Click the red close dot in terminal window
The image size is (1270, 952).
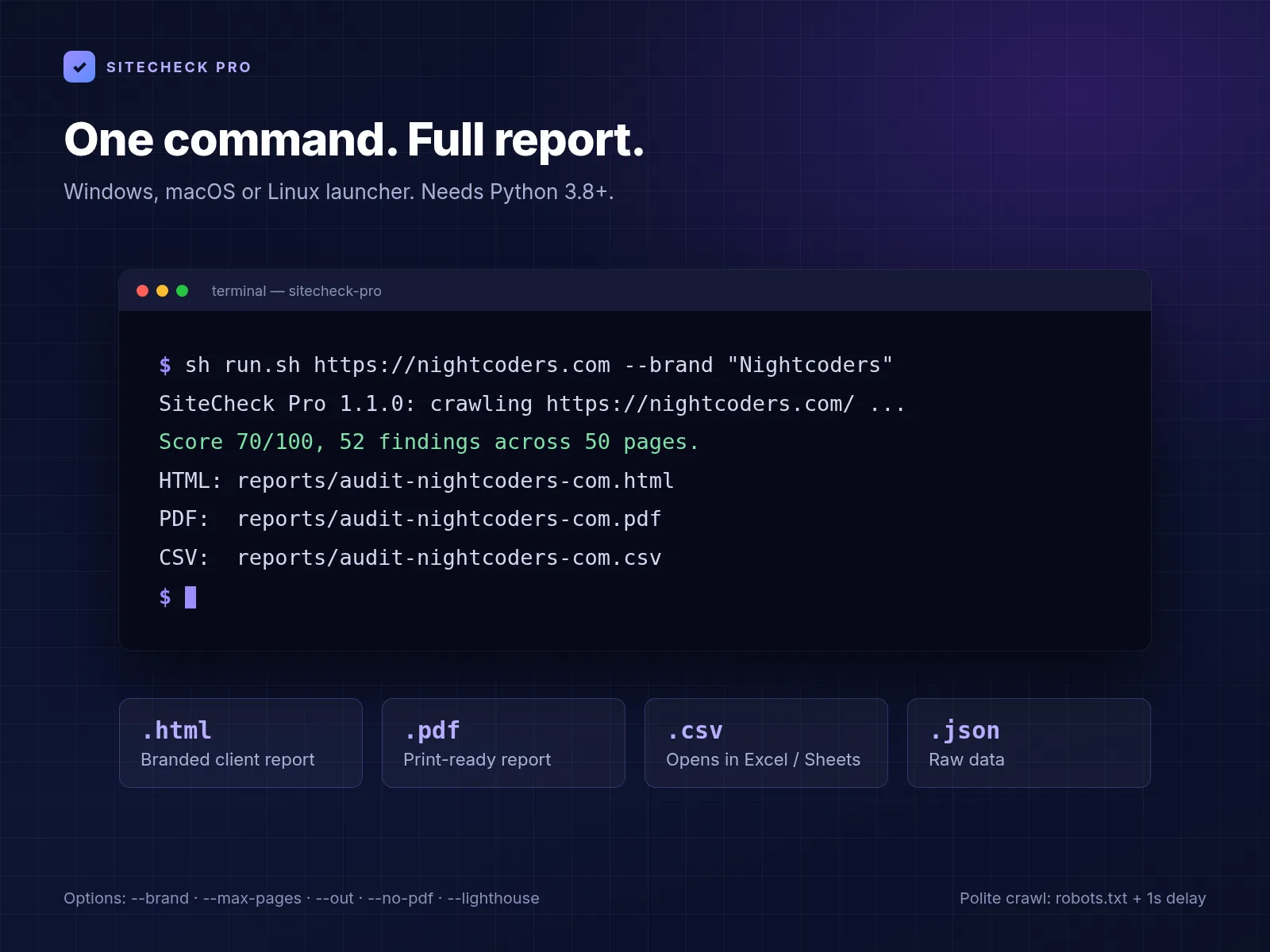tap(143, 291)
